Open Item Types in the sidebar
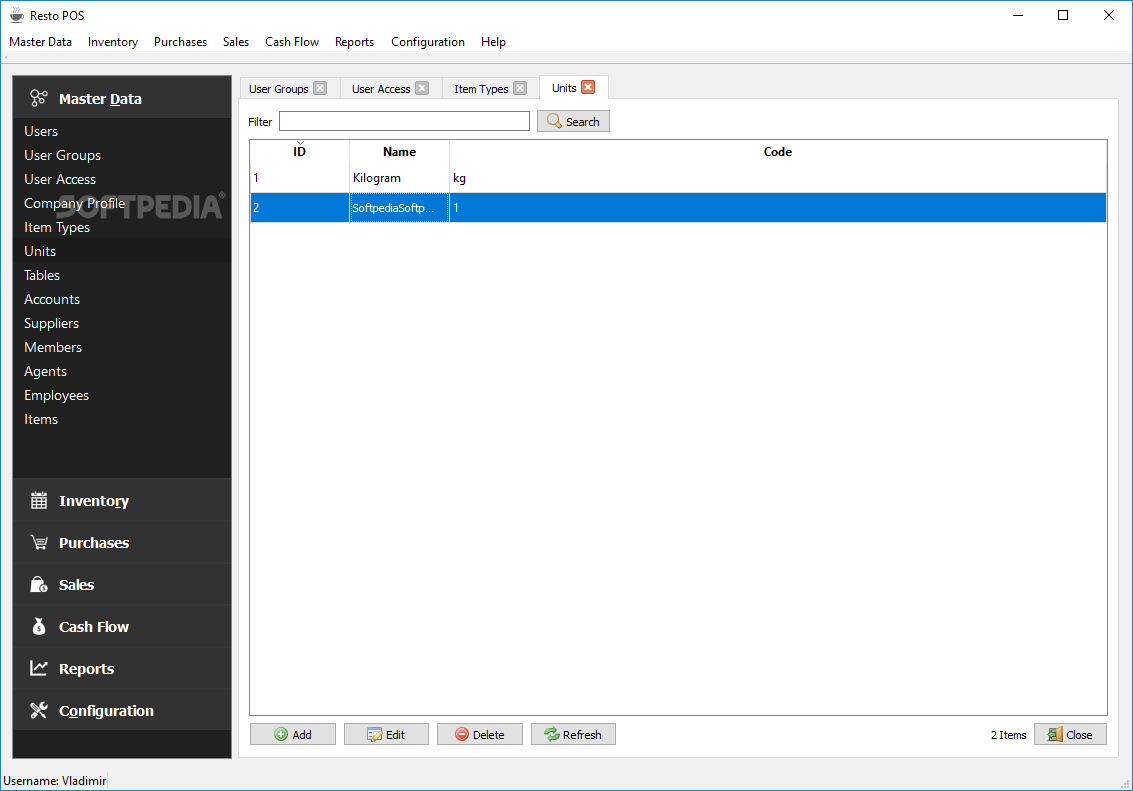This screenshot has height=791, width=1133. (57, 227)
